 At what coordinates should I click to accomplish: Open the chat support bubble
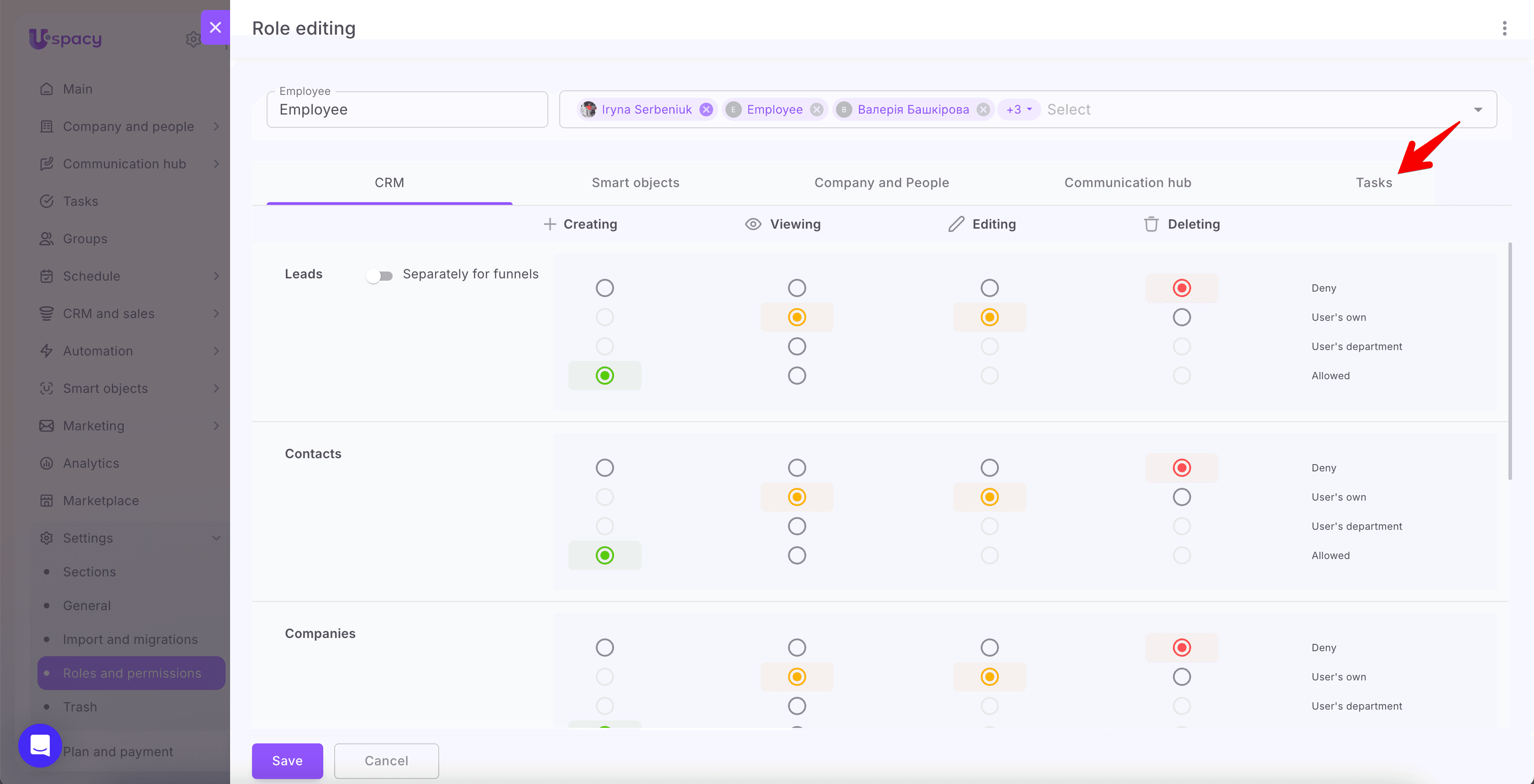click(x=40, y=745)
